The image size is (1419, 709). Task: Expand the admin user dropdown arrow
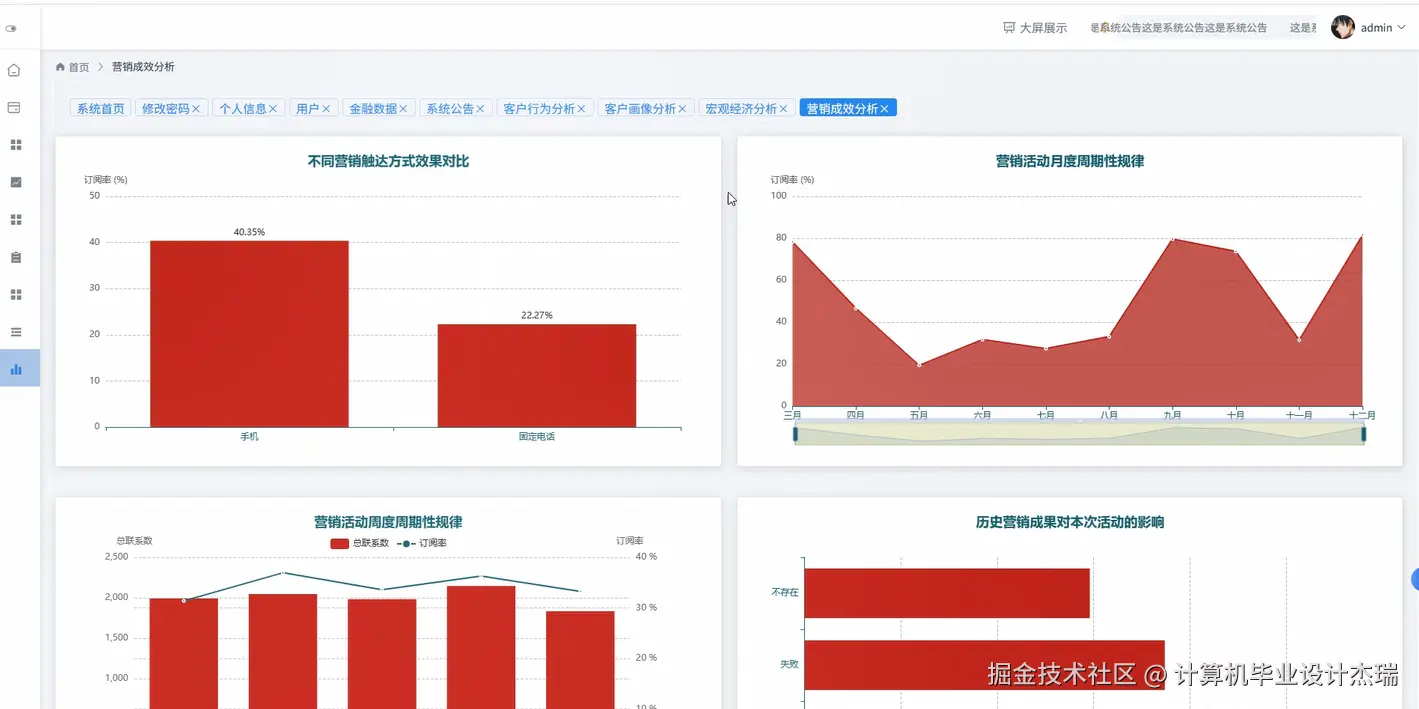click(1401, 28)
